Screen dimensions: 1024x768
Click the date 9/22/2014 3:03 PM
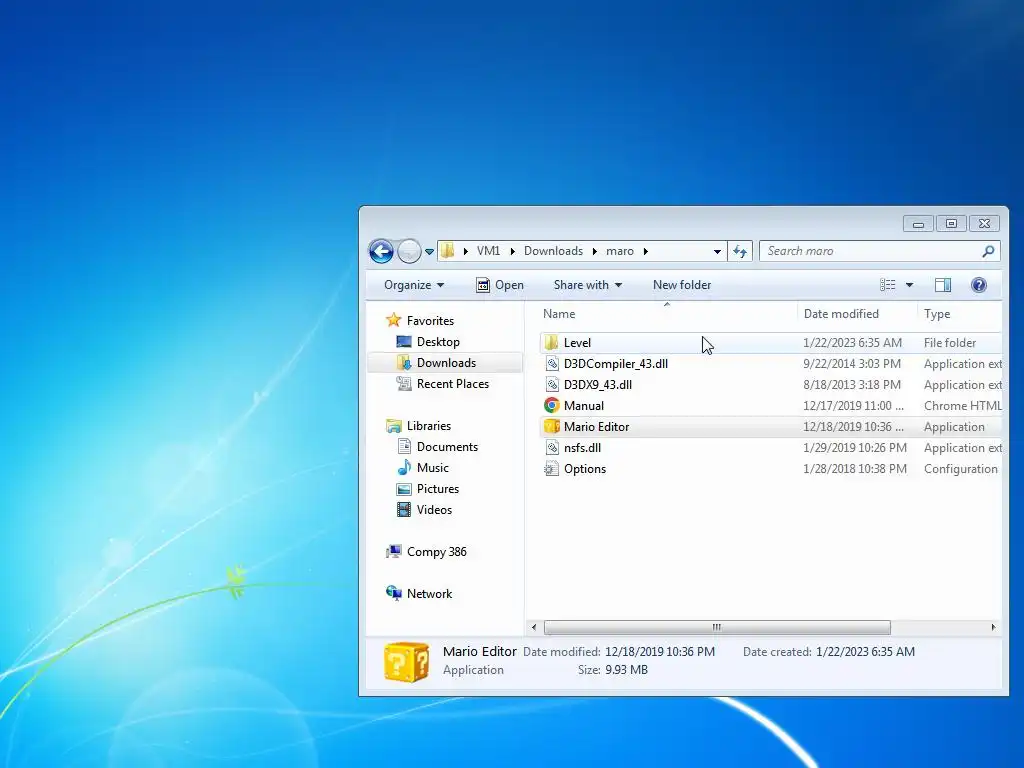pyautogui.click(x=852, y=364)
